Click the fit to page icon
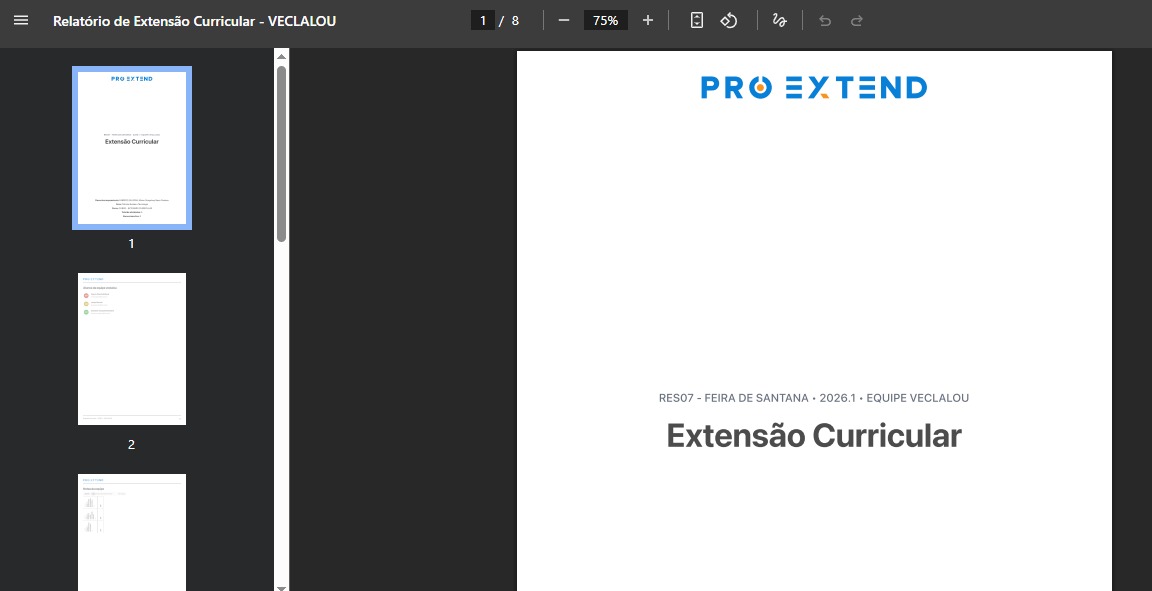 pyautogui.click(x=696, y=21)
